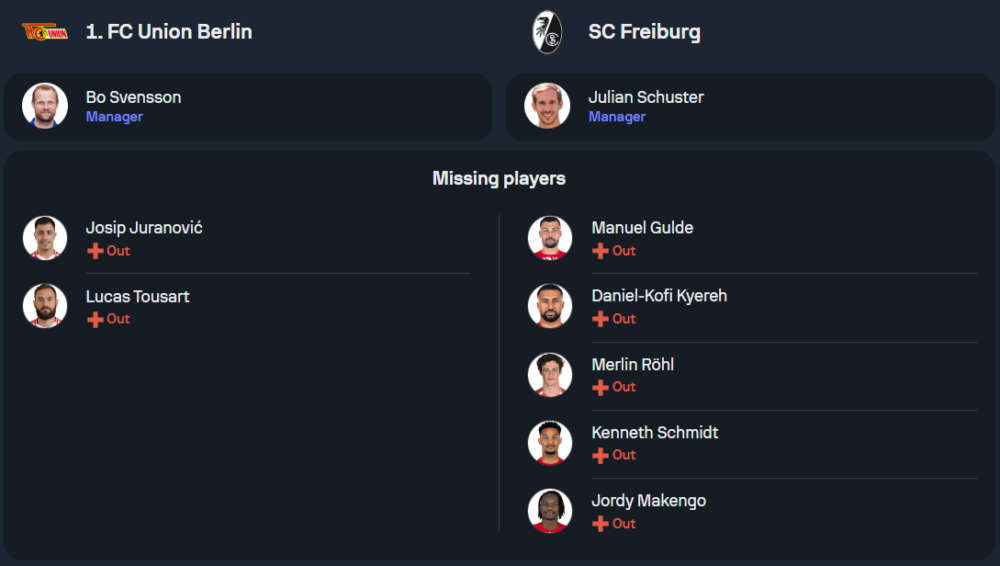
Task: Select the Daniel-Kofi Kyereh name link
Action: [659, 296]
